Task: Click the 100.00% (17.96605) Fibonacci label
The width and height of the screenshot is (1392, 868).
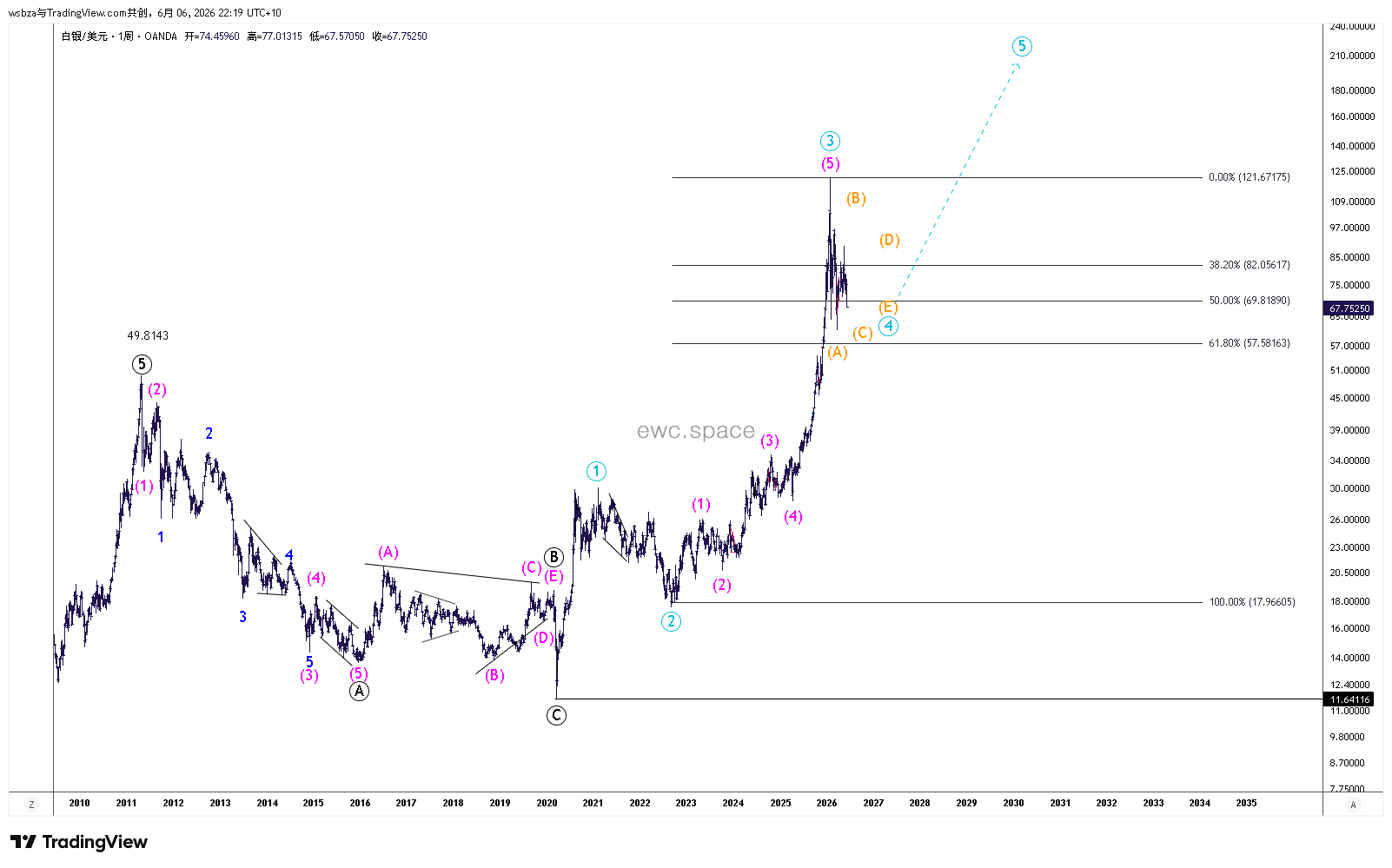Action: 1252,602
